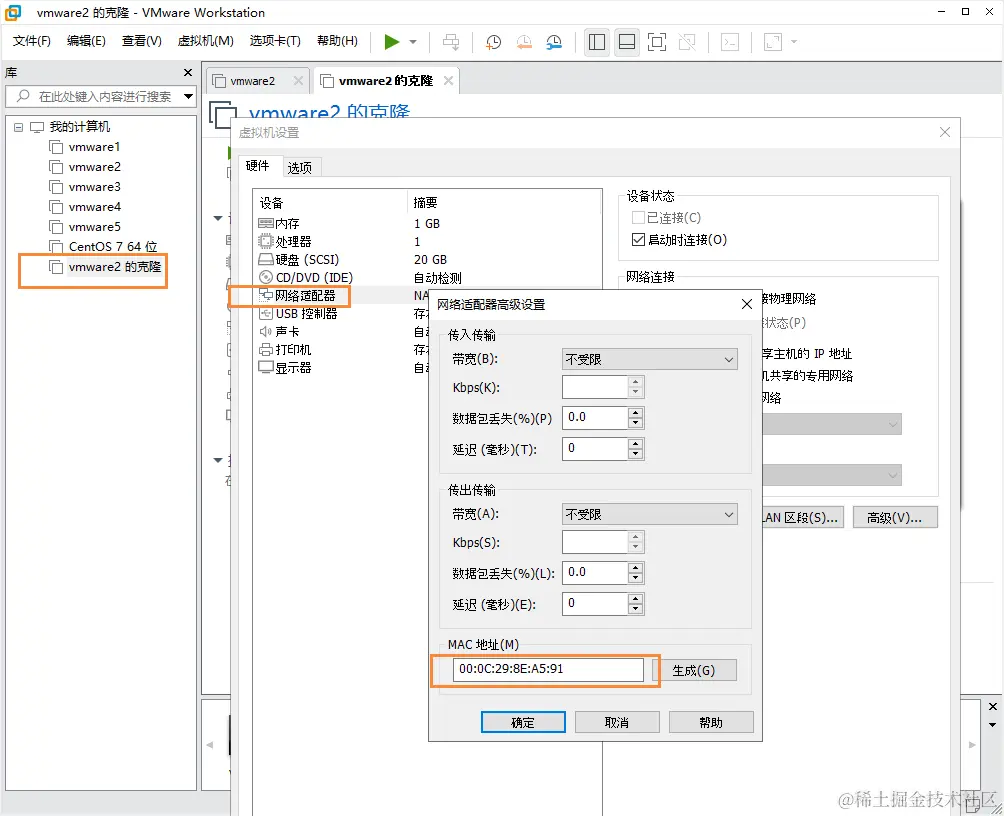Switch to the vmware2 tab
This screenshot has width=1004, height=816.
(252, 81)
